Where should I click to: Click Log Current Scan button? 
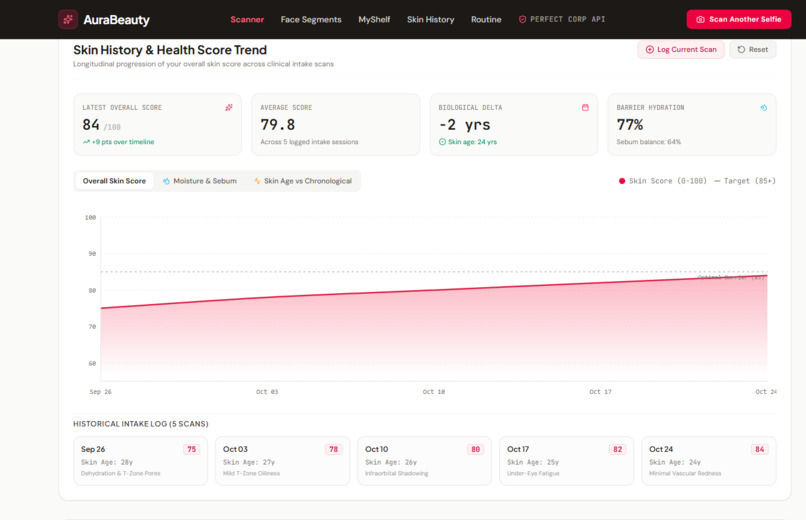(x=681, y=49)
